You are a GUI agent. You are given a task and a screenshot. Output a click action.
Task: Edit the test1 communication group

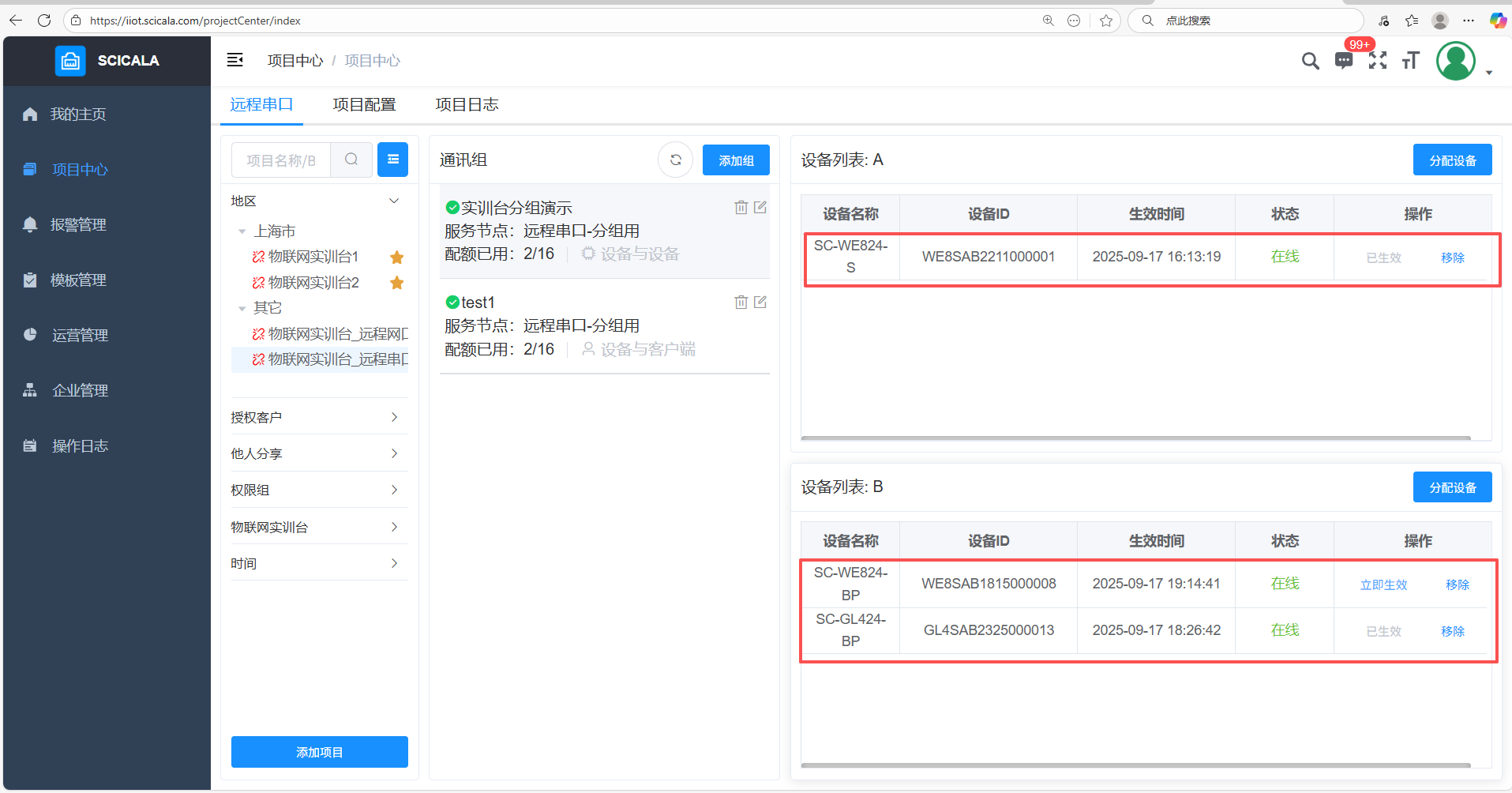(x=760, y=303)
